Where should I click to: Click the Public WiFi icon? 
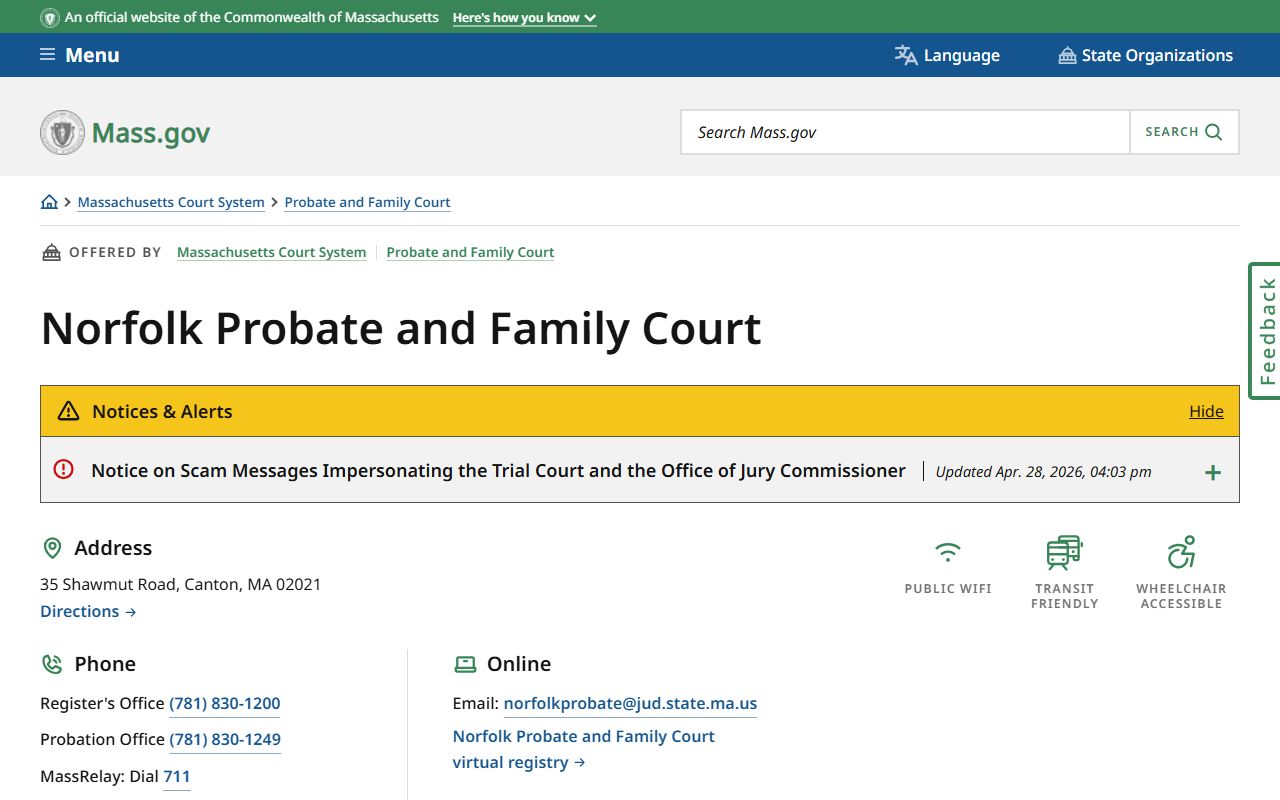click(x=948, y=551)
